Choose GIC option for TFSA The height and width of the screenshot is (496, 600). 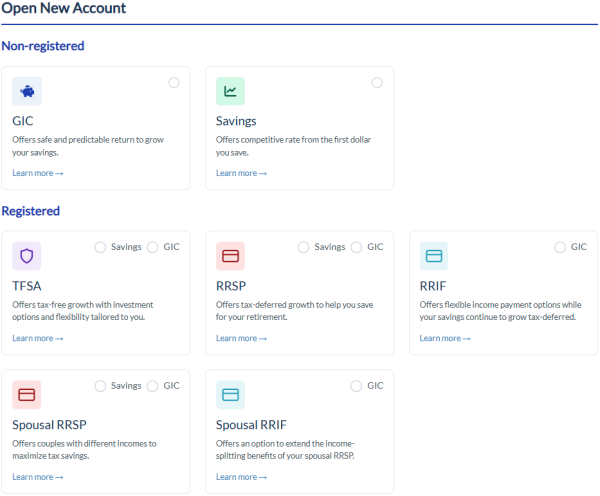coord(153,247)
